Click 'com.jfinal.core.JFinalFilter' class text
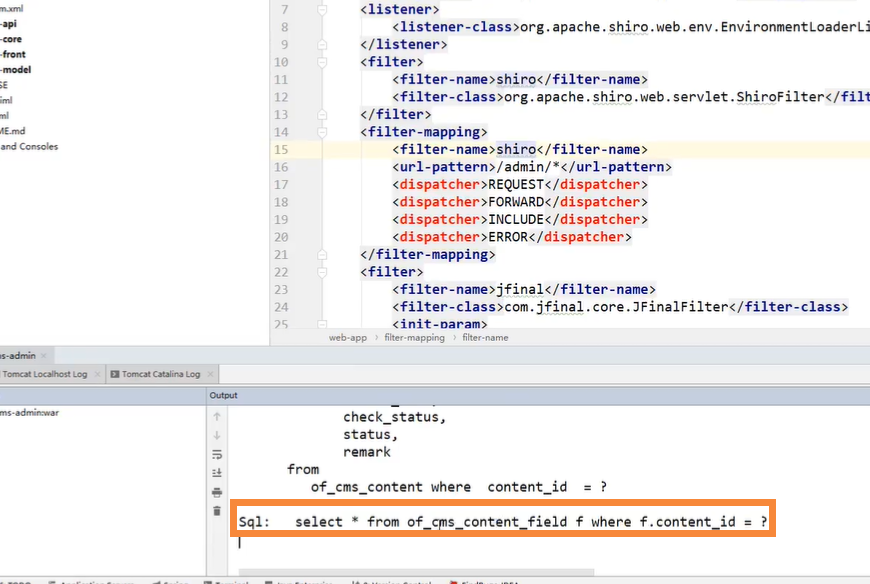Screen dimensions: 870x584 tap(616, 307)
